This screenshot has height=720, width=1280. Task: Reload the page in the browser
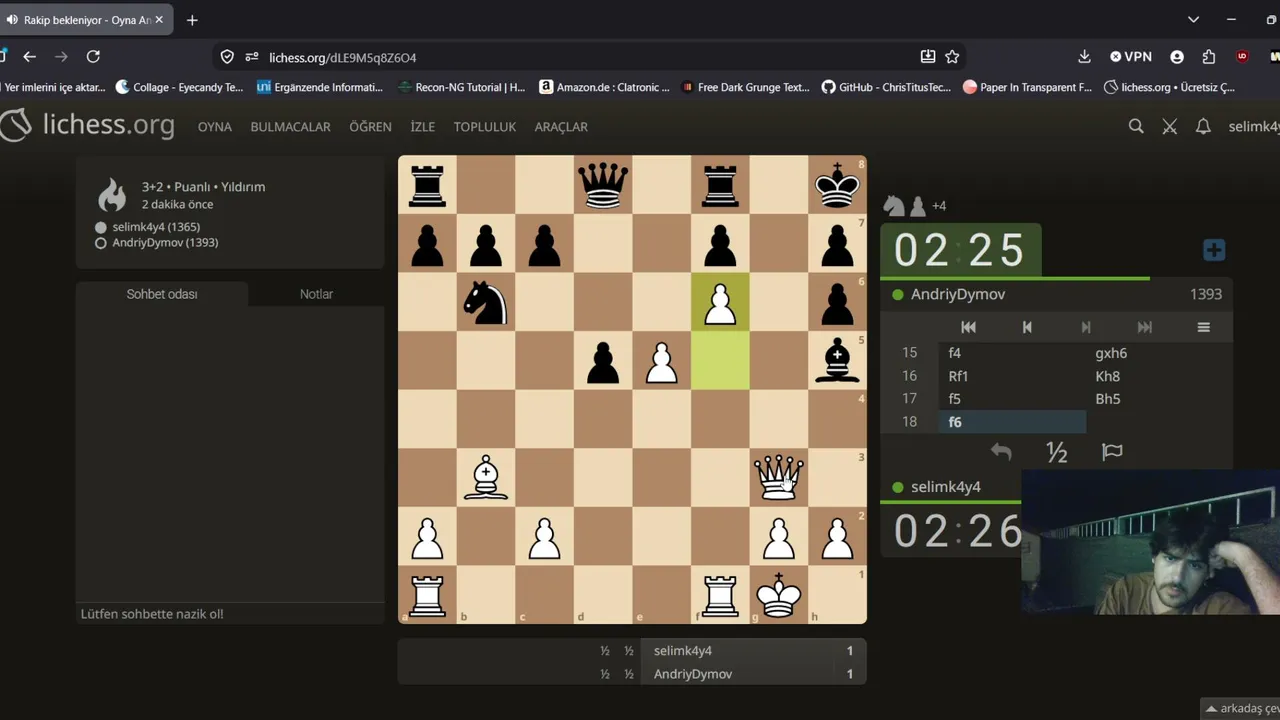[93, 57]
